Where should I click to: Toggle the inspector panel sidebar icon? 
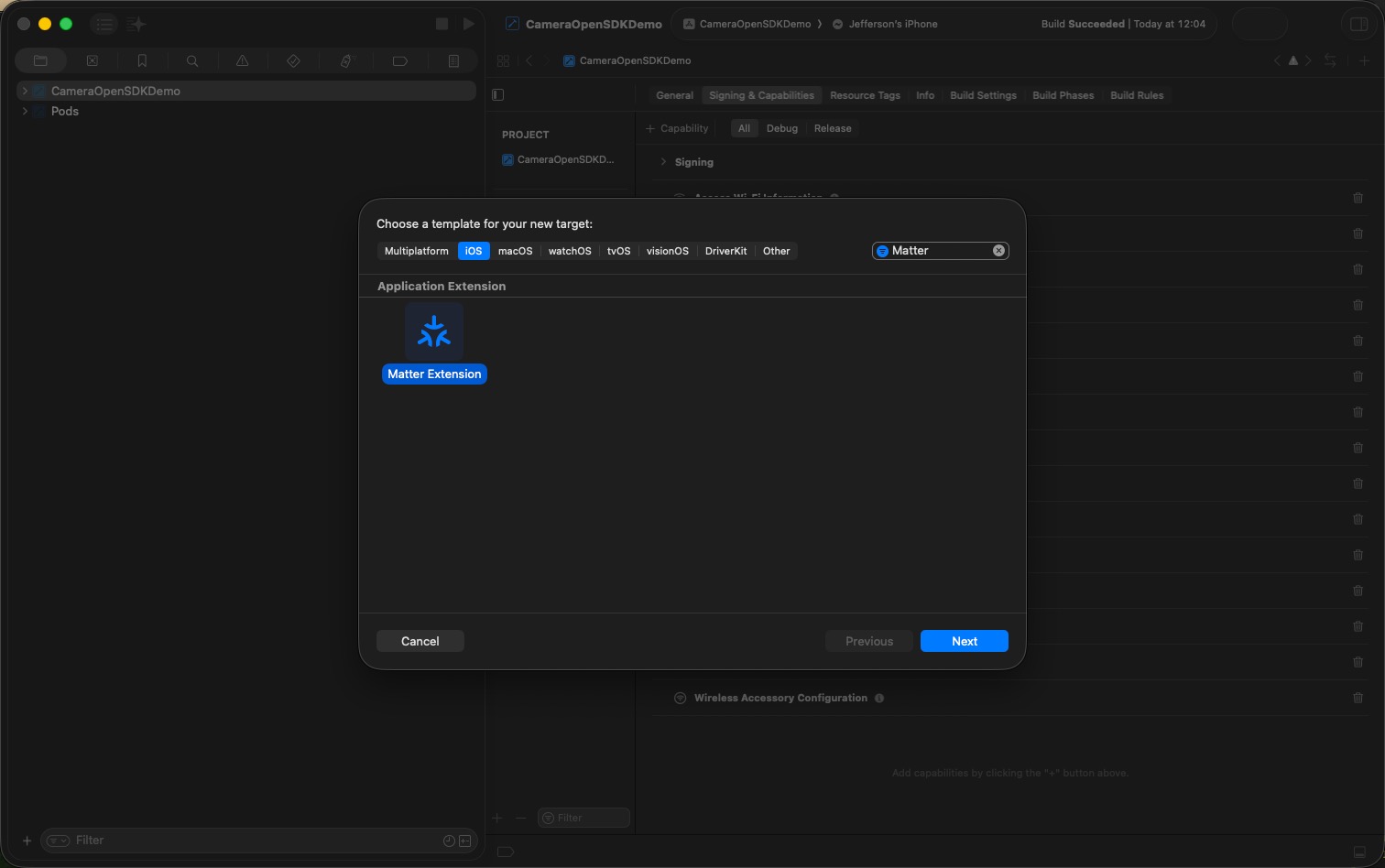click(x=1358, y=23)
